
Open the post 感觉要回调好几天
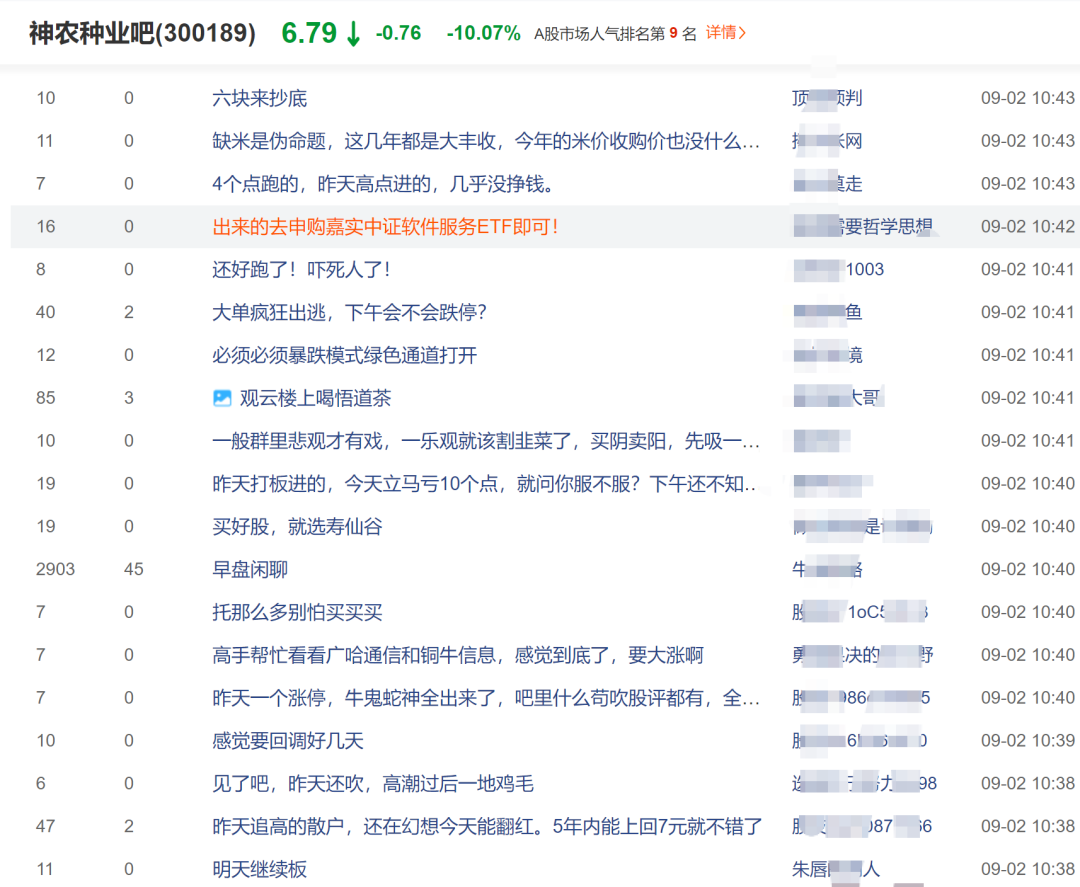tap(288, 740)
